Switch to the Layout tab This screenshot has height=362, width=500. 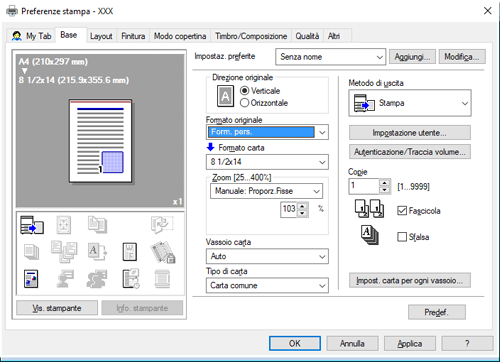click(101, 36)
